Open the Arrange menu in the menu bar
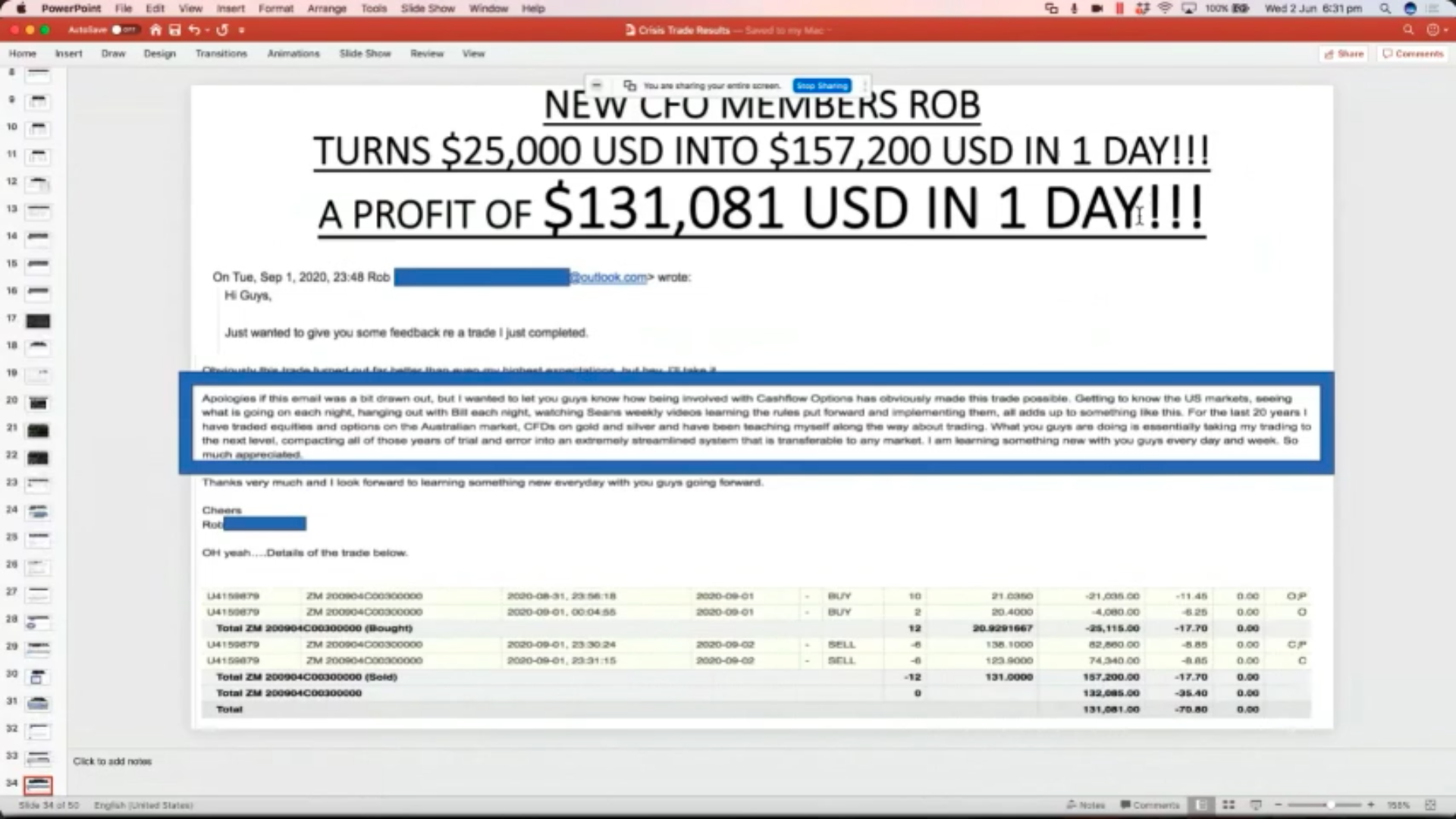Screen dimensions: 1456x819 327,8
